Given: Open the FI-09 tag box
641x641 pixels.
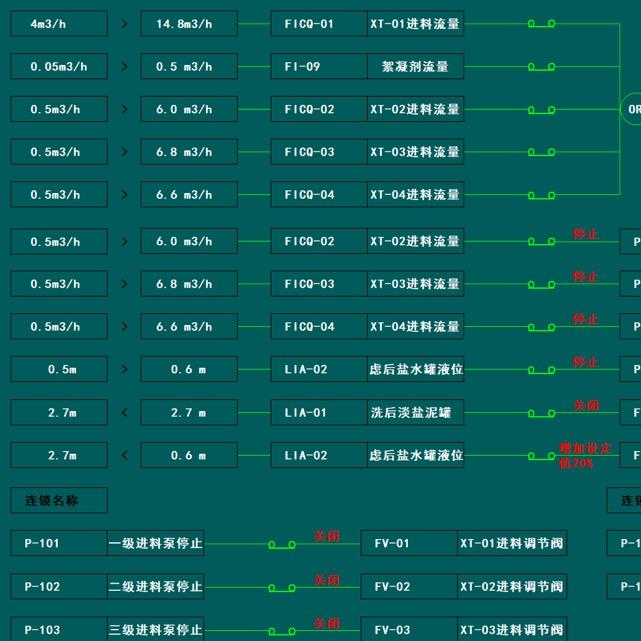Looking at the screenshot, I should click(319, 66).
